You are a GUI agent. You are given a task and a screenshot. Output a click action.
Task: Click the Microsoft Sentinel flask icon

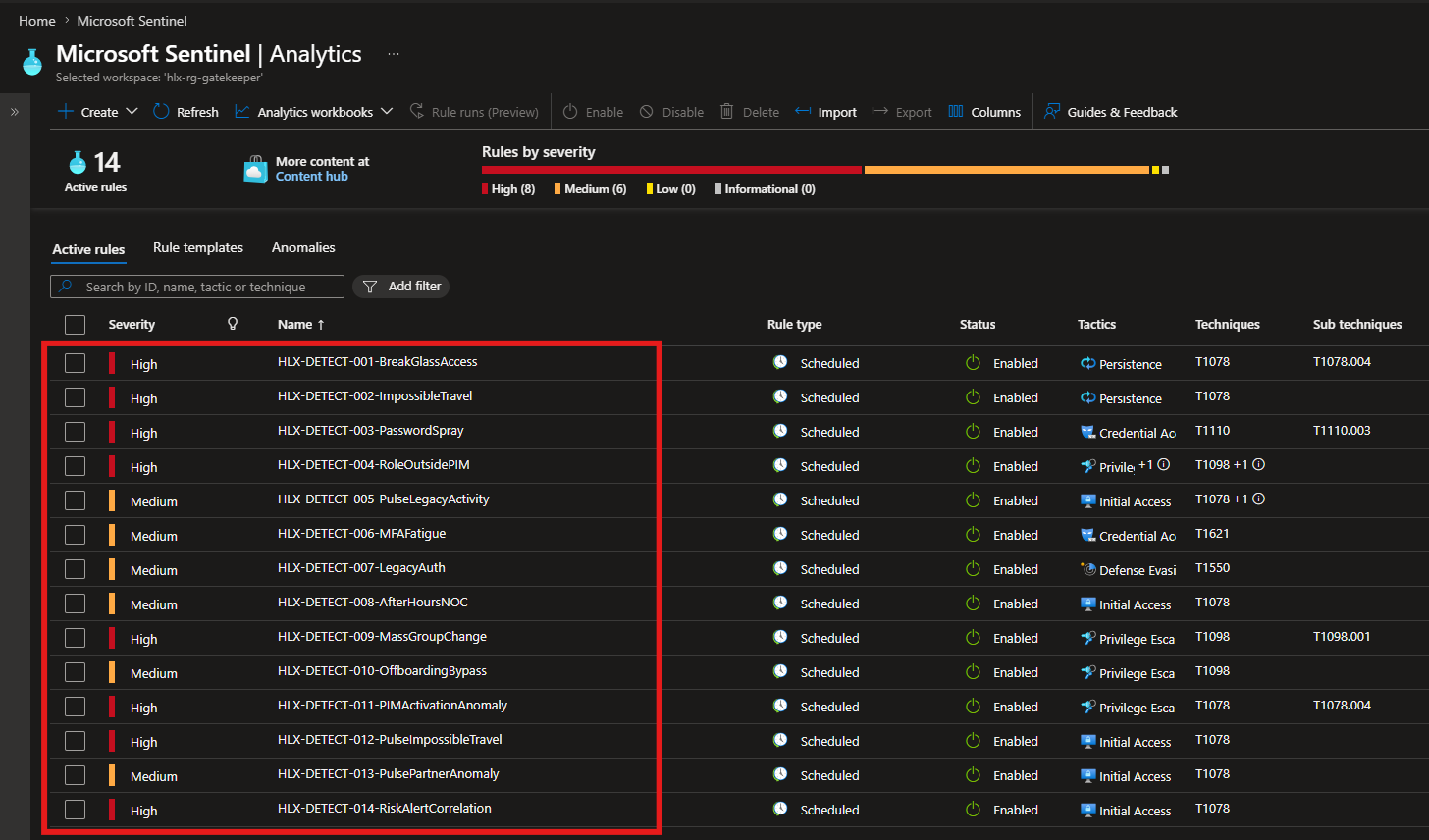pyautogui.click(x=32, y=61)
